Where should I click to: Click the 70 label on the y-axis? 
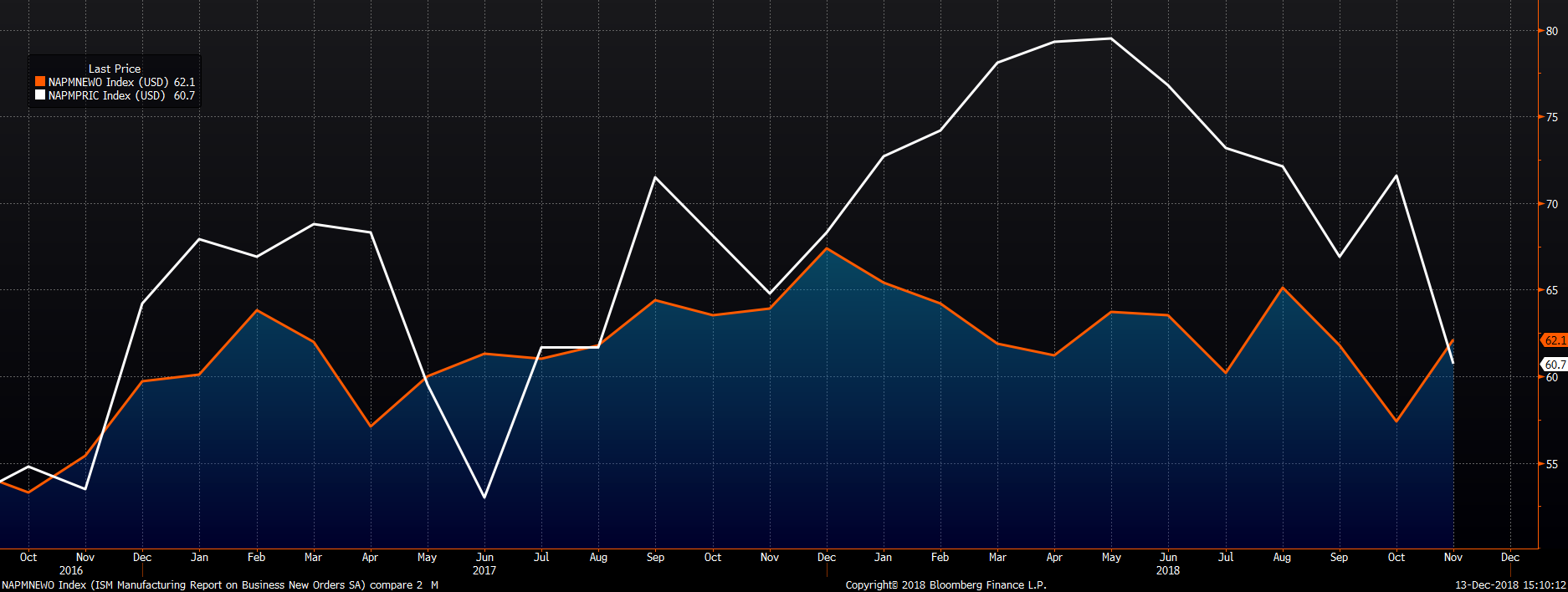tap(1552, 204)
